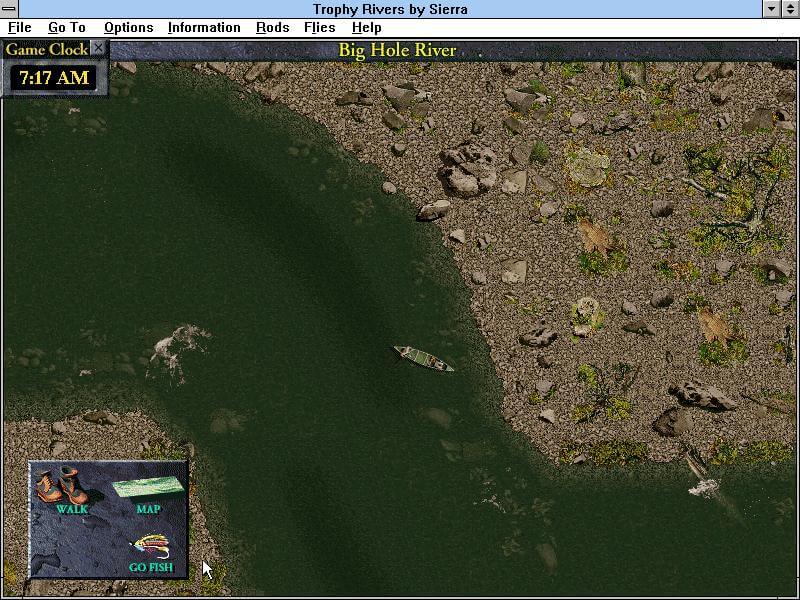The image size is (800, 600).
Task: Click the minimize arrow in title bar
Action: tap(771, 9)
